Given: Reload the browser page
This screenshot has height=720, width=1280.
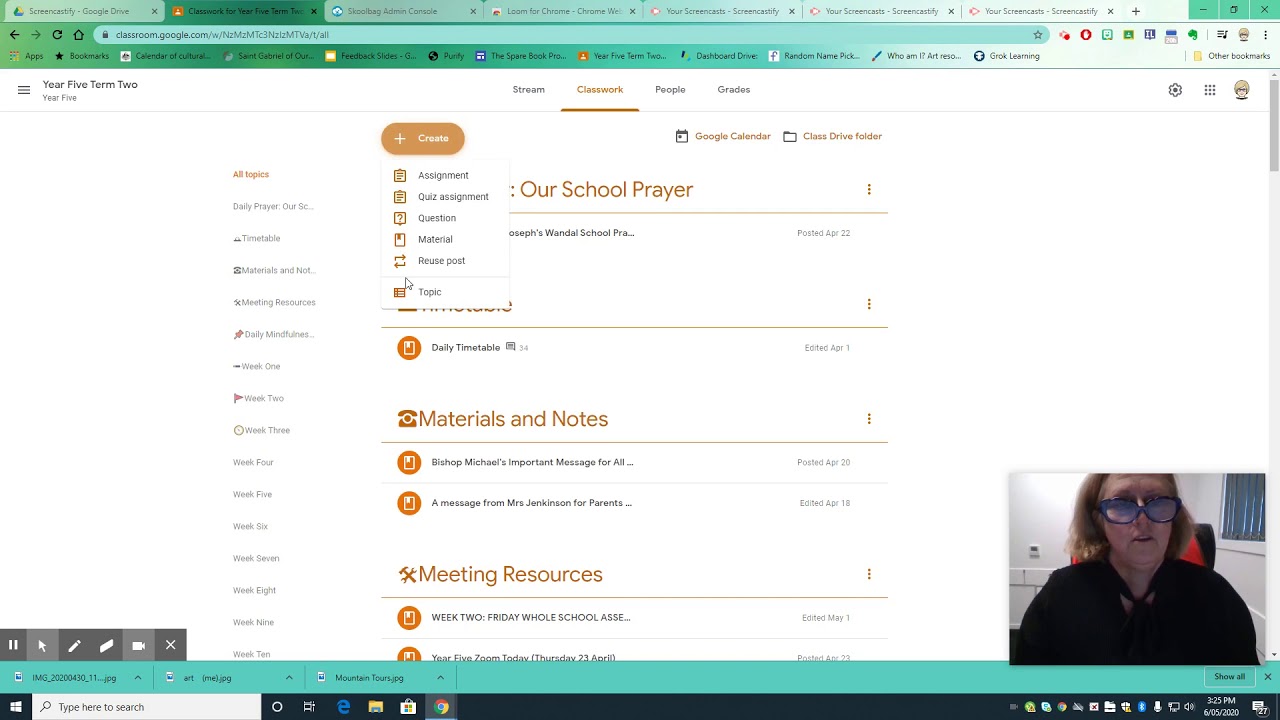Looking at the screenshot, I should point(57,34).
